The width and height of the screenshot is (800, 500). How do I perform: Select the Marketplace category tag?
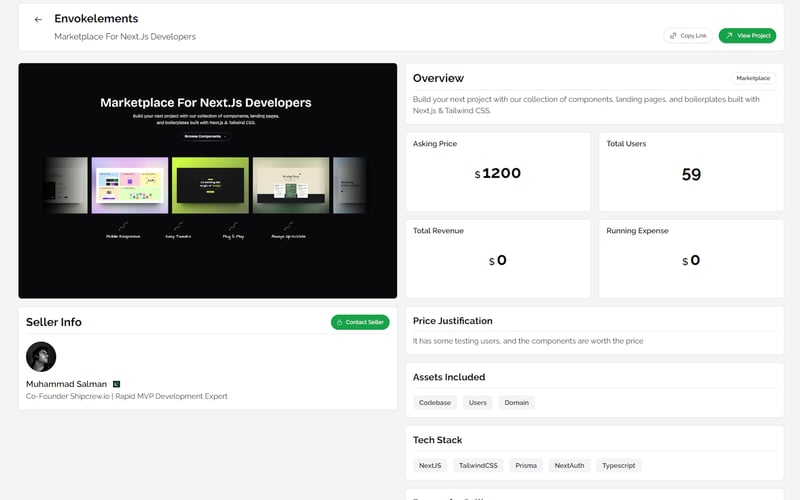pos(753,78)
